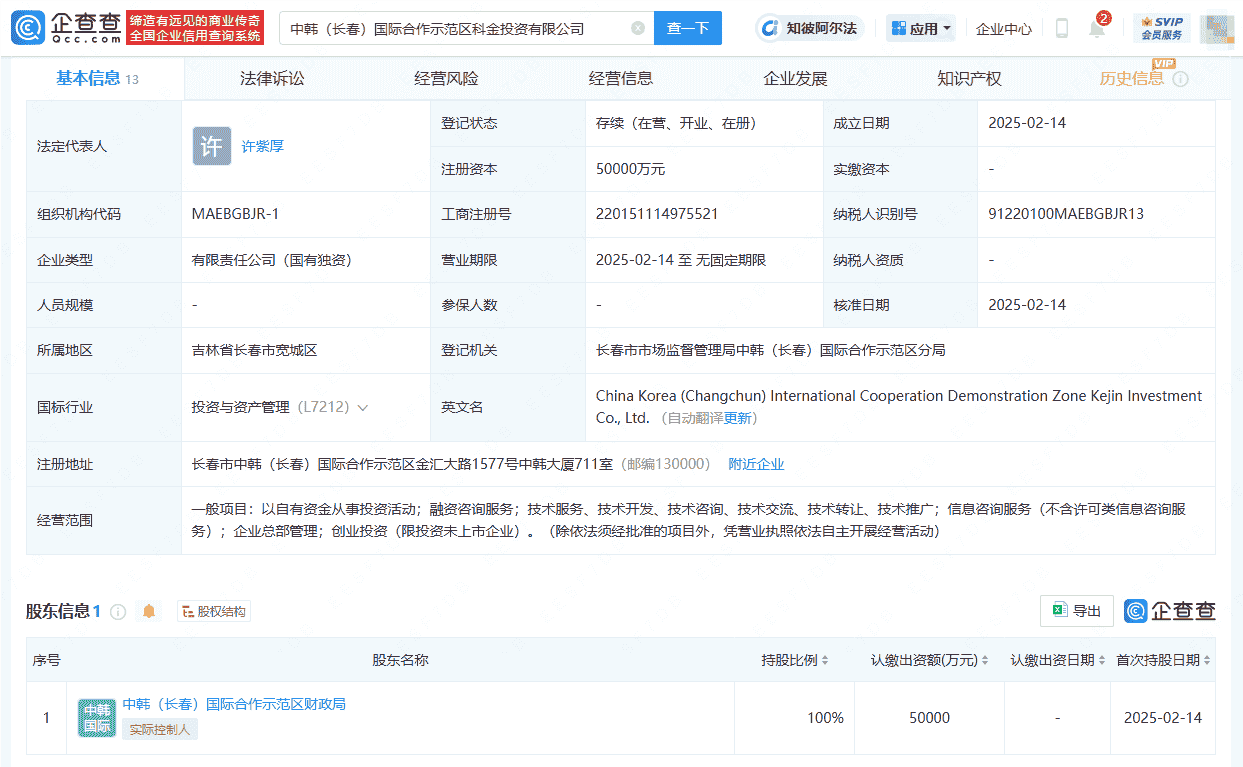The height and width of the screenshot is (767, 1243).
Task: Switch to the 法律诉讼 tab
Action: [272, 79]
